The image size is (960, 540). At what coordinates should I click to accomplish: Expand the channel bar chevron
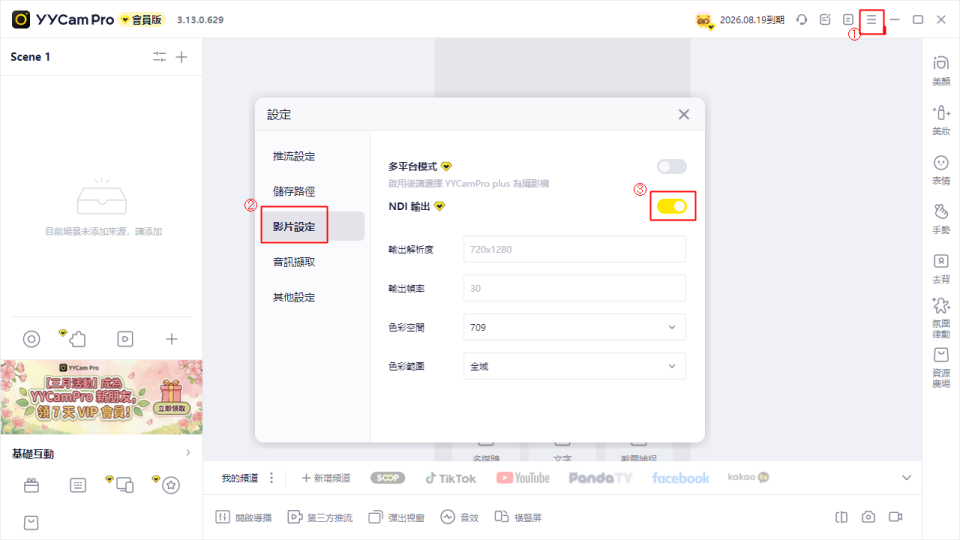pos(907,478)
